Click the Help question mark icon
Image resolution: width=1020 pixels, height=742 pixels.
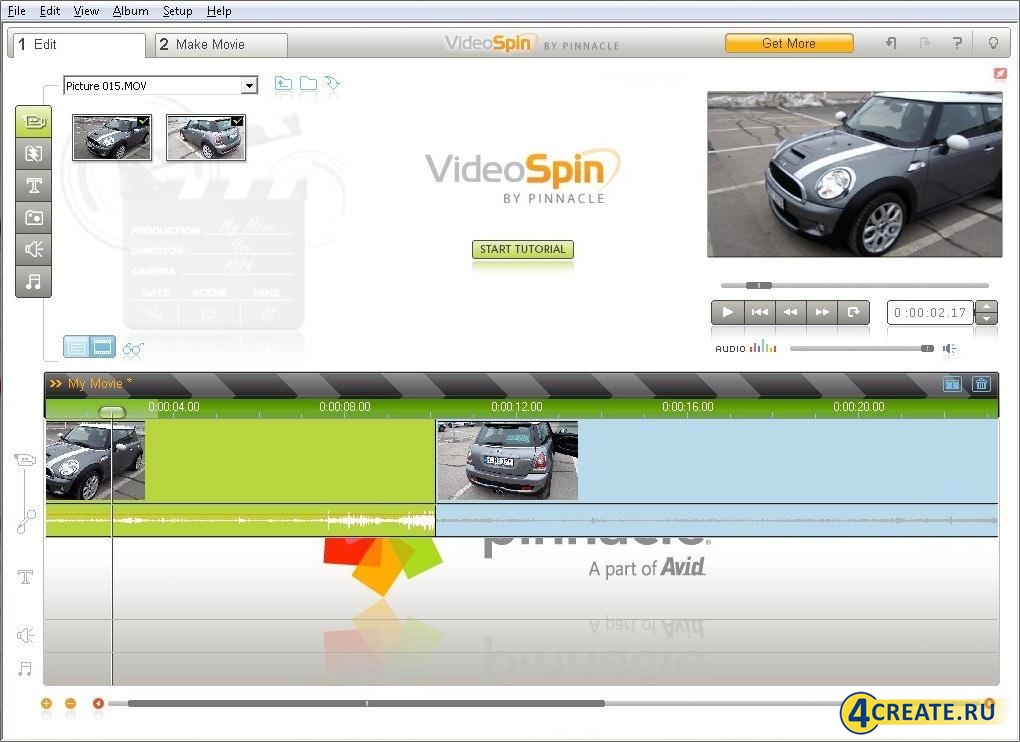957,43
